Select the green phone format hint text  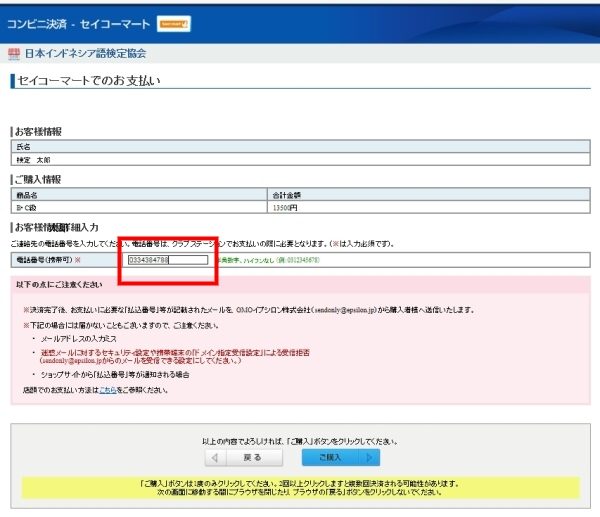[x=269, y=260]
